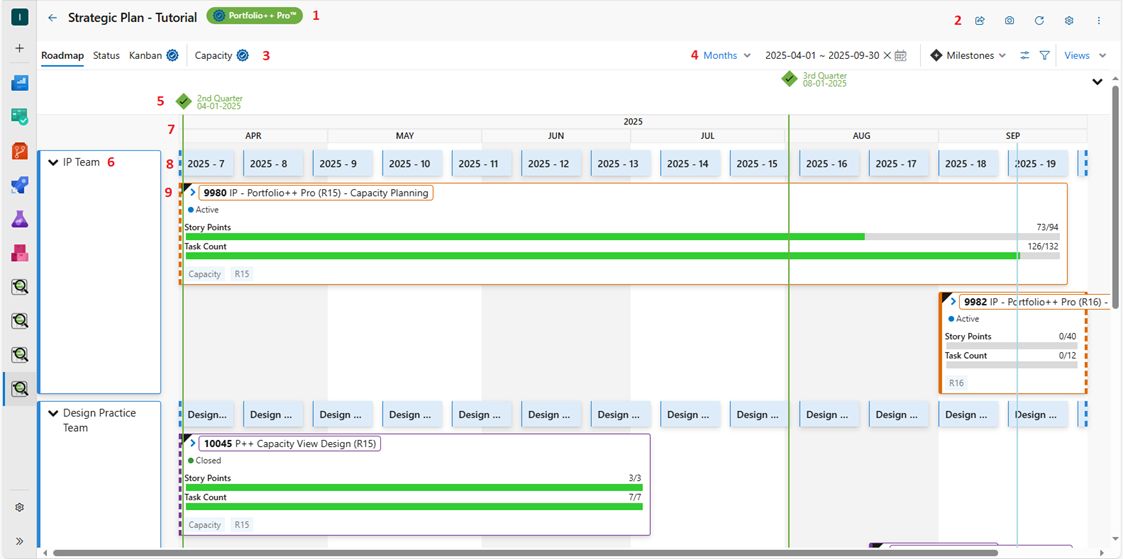Screen dimensions: 1123x559
Task: Select the 2025 - 7 sprint card
Action: click(206, 163)
